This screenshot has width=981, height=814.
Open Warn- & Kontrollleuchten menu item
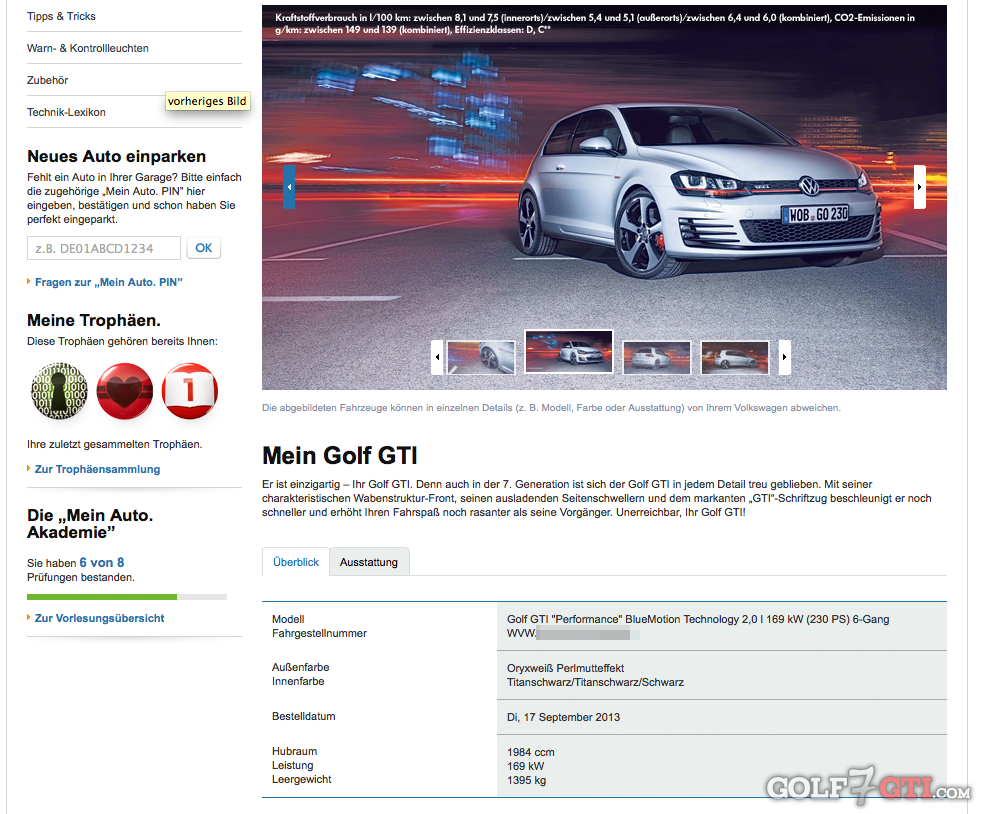tap(88, 48)
